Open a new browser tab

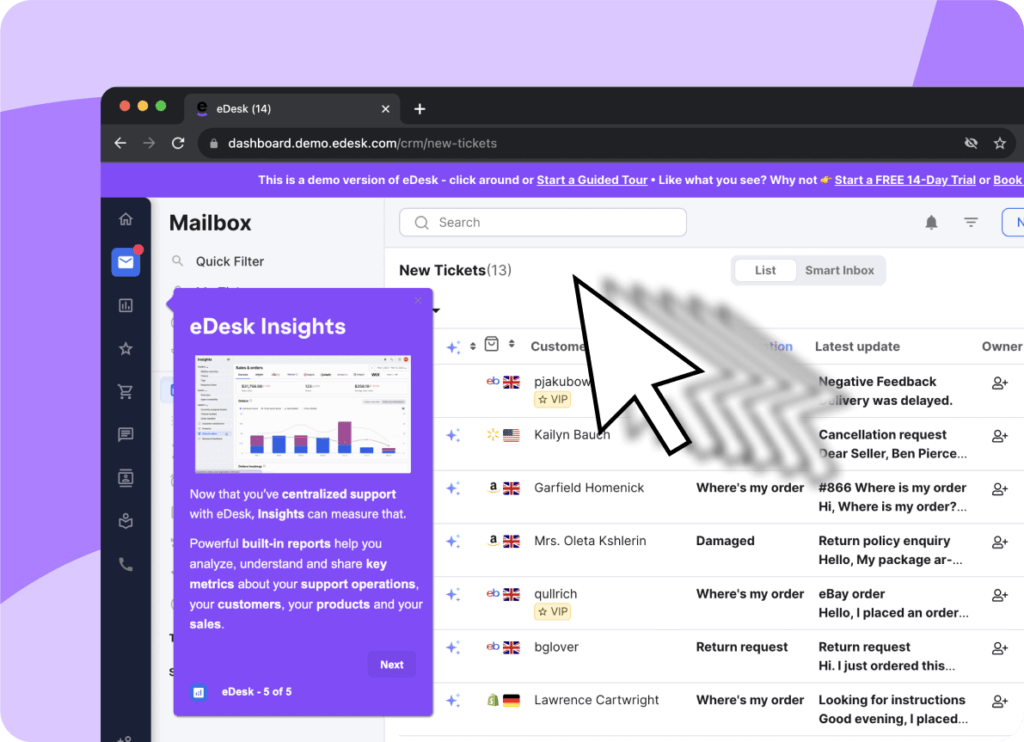(420, 109)
